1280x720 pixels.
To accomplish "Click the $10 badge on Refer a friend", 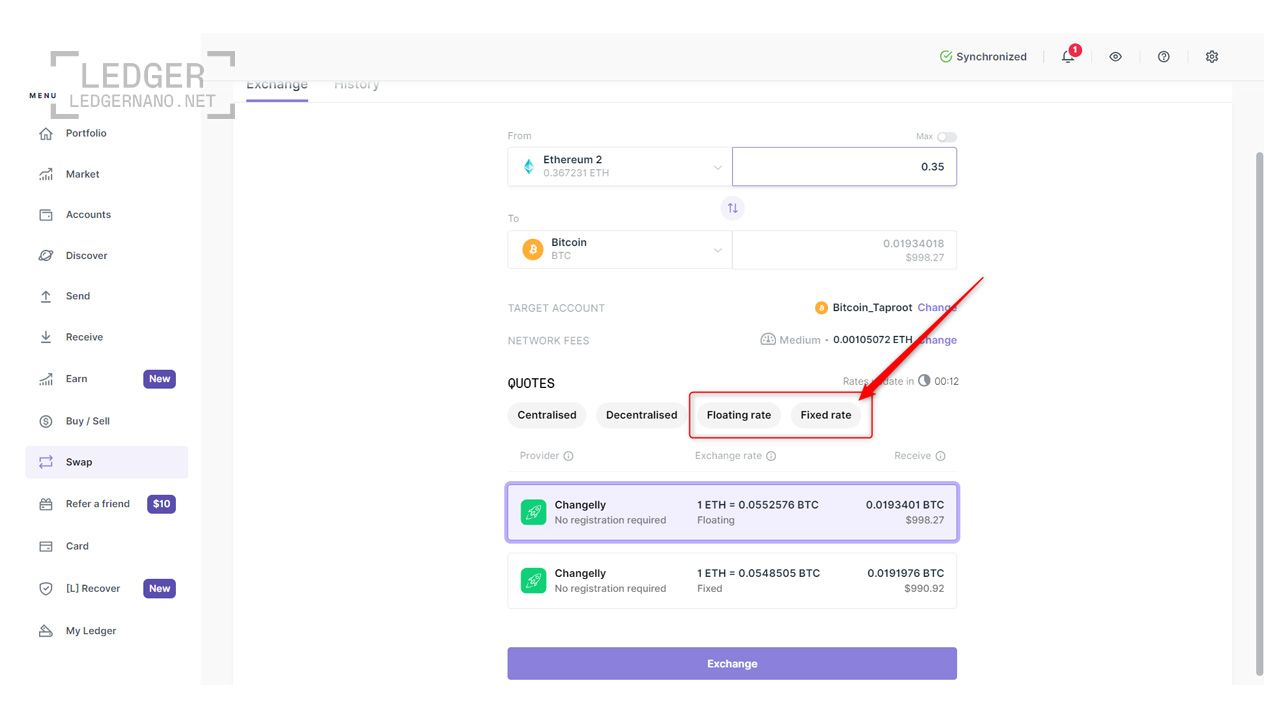I will click(161, 504).
